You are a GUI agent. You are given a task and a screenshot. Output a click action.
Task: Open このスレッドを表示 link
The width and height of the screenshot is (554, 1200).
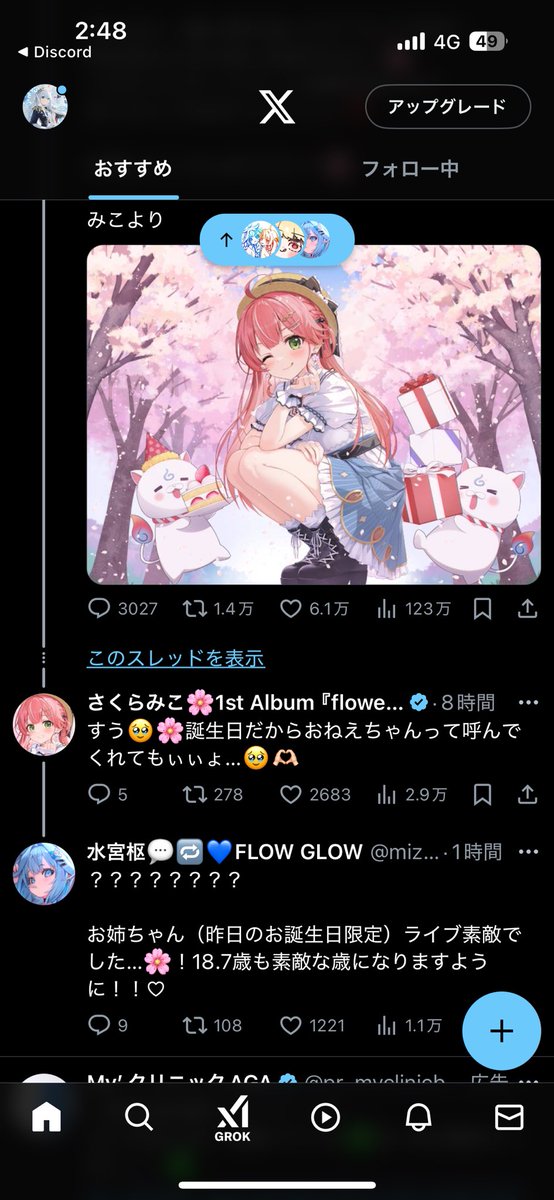(176, 658)
